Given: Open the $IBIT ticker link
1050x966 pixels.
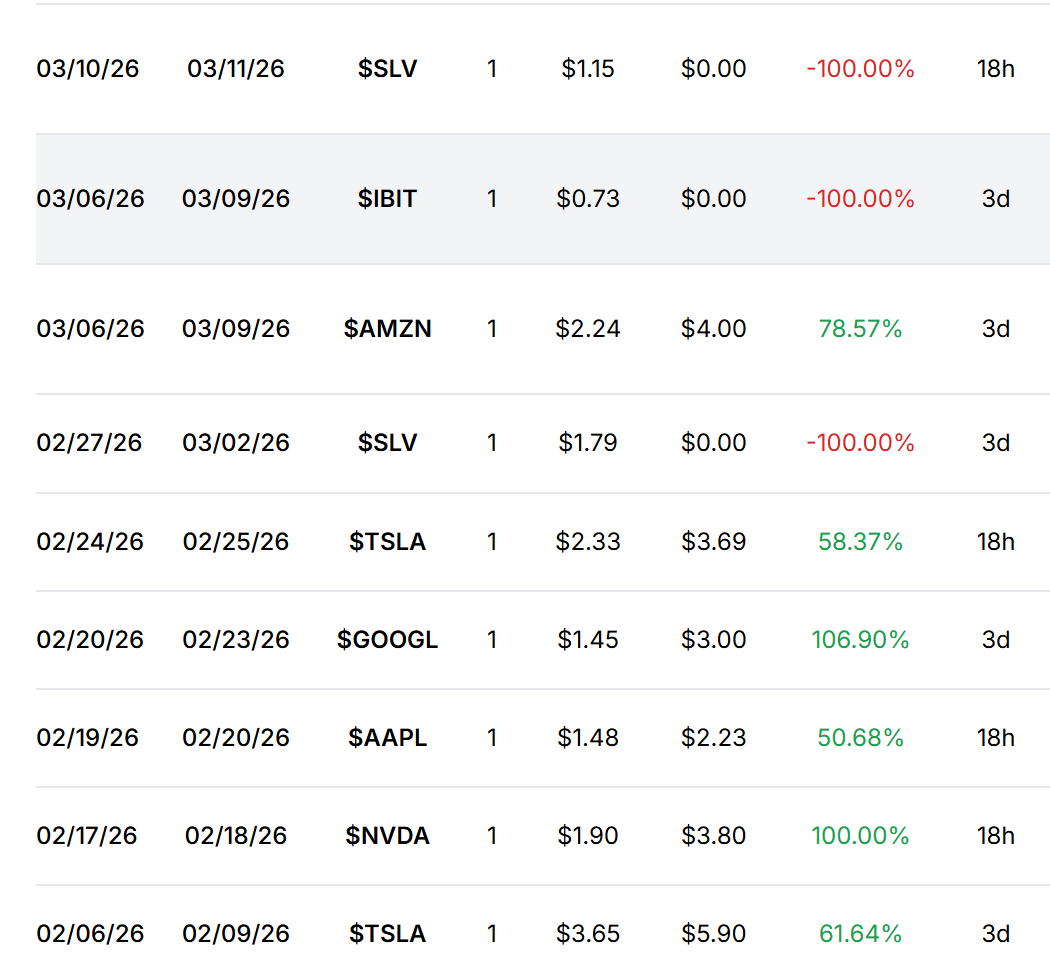Looking at the screenshot, I should coord(387,198).
